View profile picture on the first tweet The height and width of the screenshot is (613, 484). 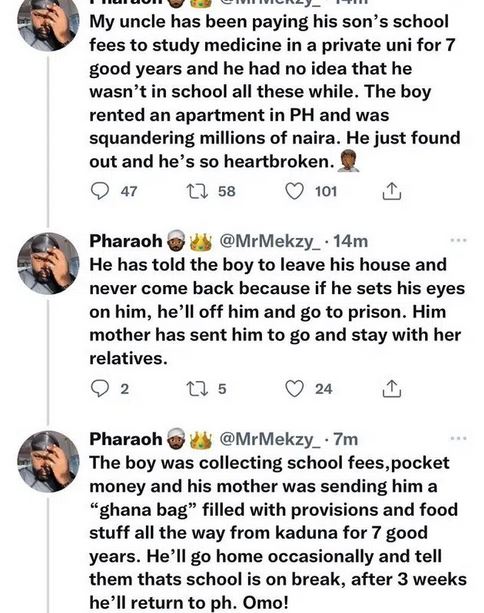coord(48,25)
